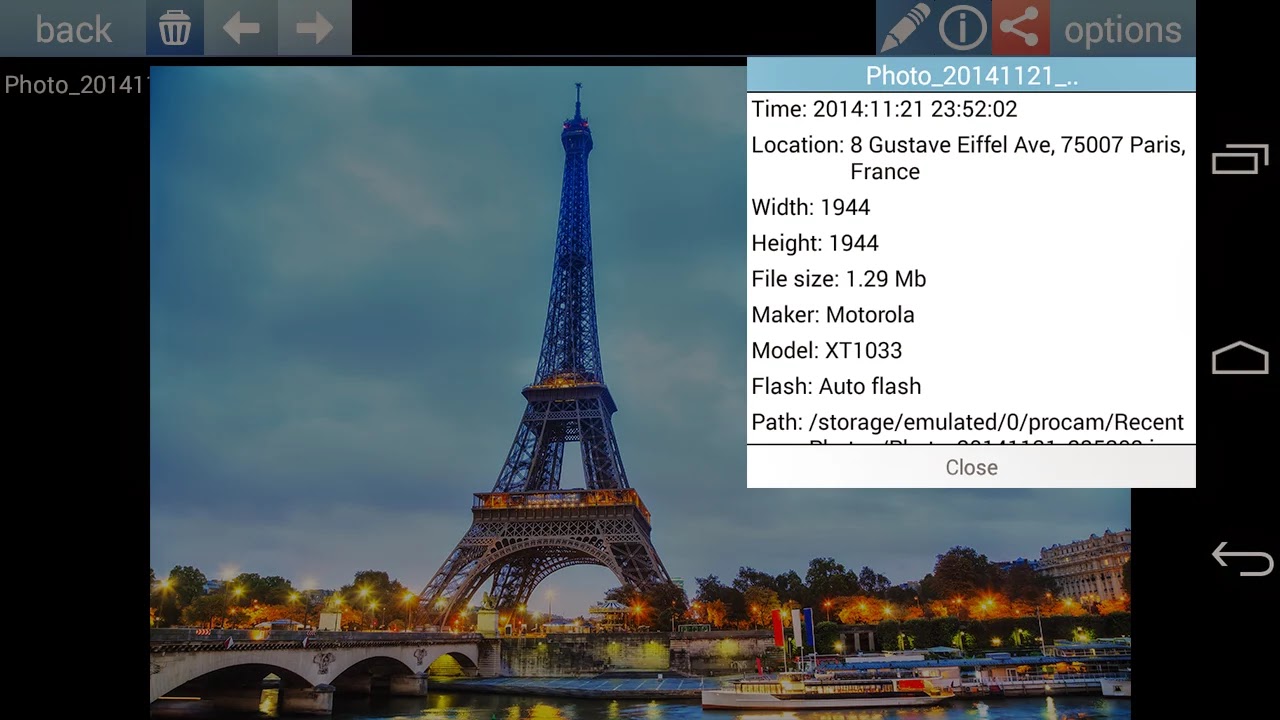Click the Height: 1944 entry
Screen dimensions: 1280x720
coord(815,243)
